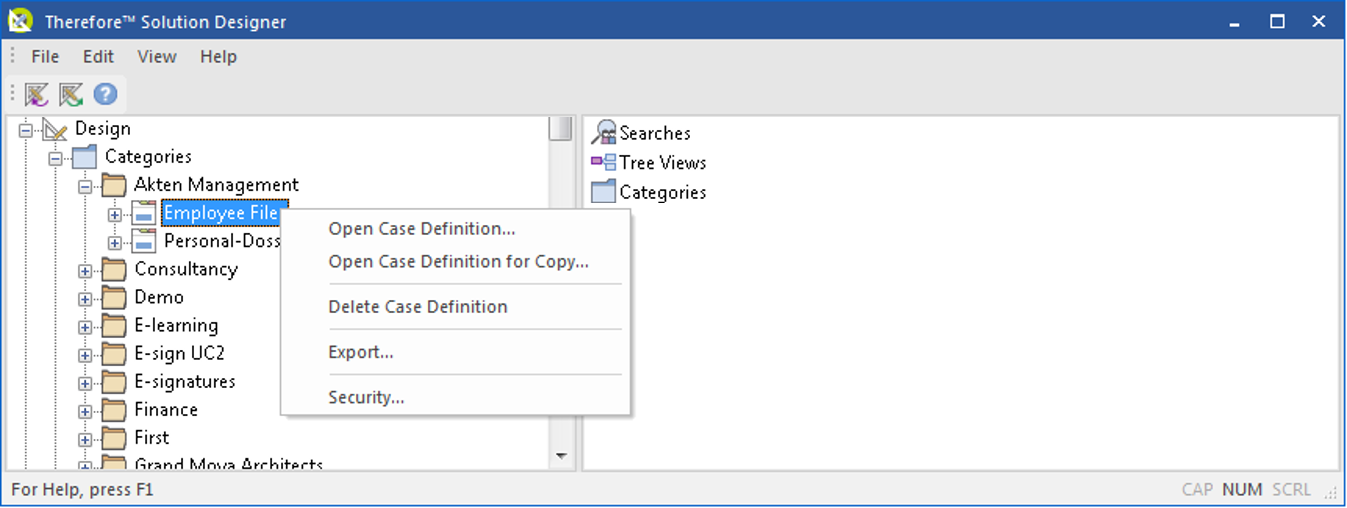Expand the E-signatures folder
This screenshot has width=1347, height=508.
pos(85,382)
